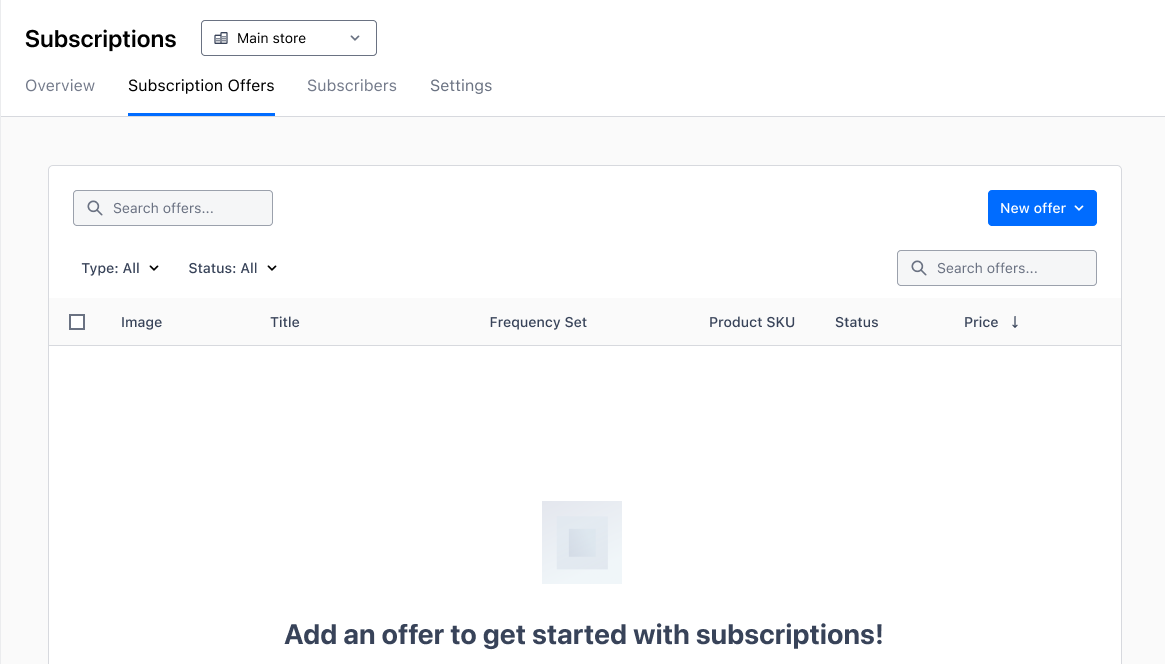Click the magnifier icon in left search box
The height and width of the screenshot is (664, 1165).
95,208
